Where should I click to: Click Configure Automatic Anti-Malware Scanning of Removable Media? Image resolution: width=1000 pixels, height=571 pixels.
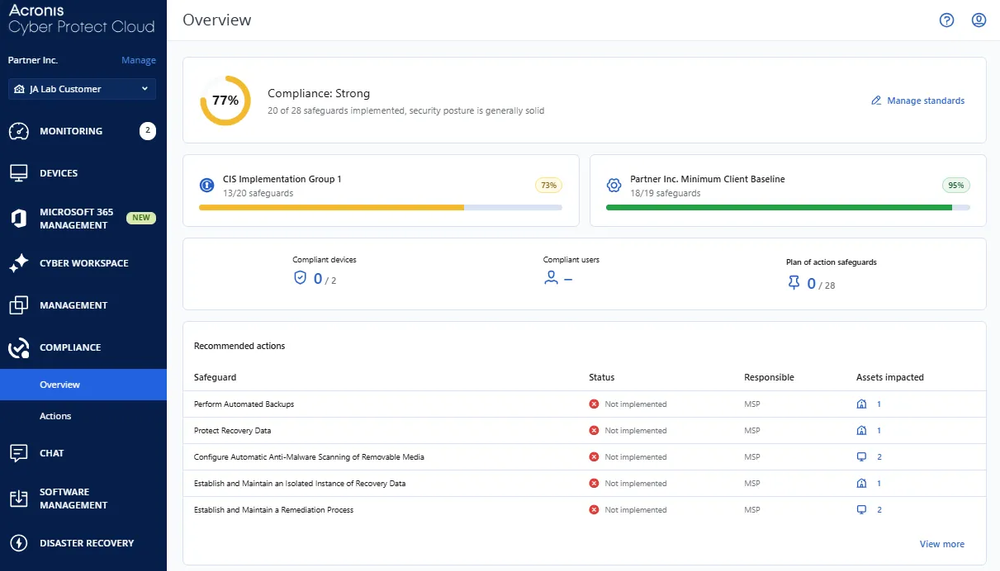coord(309,457)
